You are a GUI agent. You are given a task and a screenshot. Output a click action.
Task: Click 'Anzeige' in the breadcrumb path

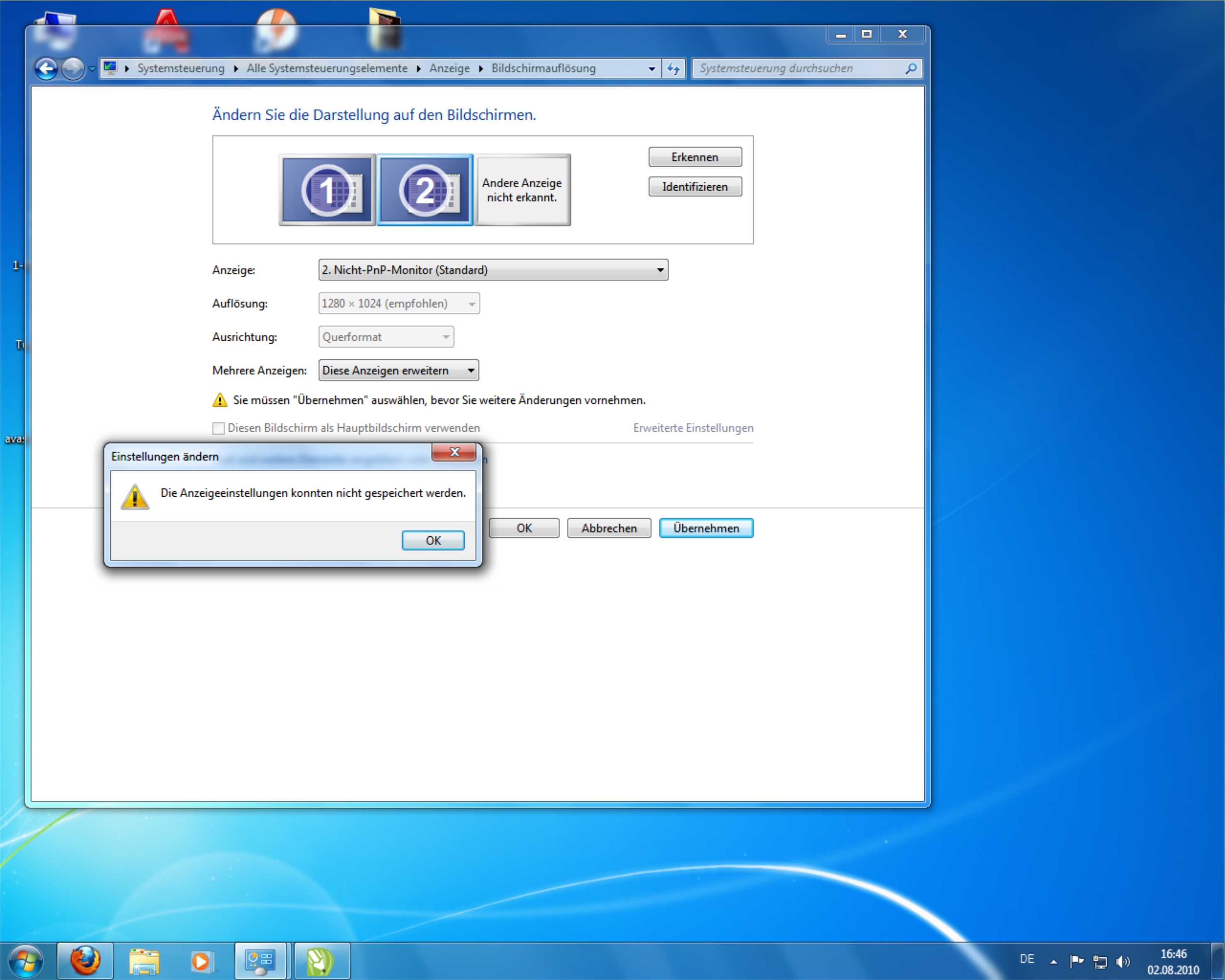pyautogui.click(x=449, y=68)
